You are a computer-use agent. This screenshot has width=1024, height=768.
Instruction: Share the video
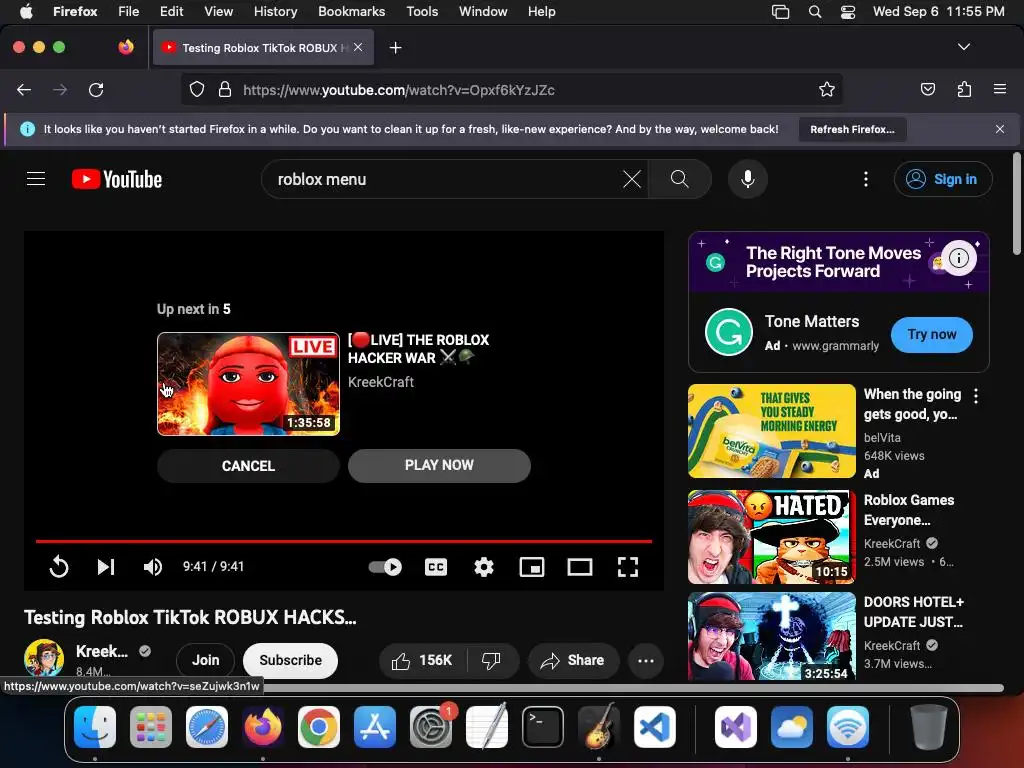tap(573, 660)
